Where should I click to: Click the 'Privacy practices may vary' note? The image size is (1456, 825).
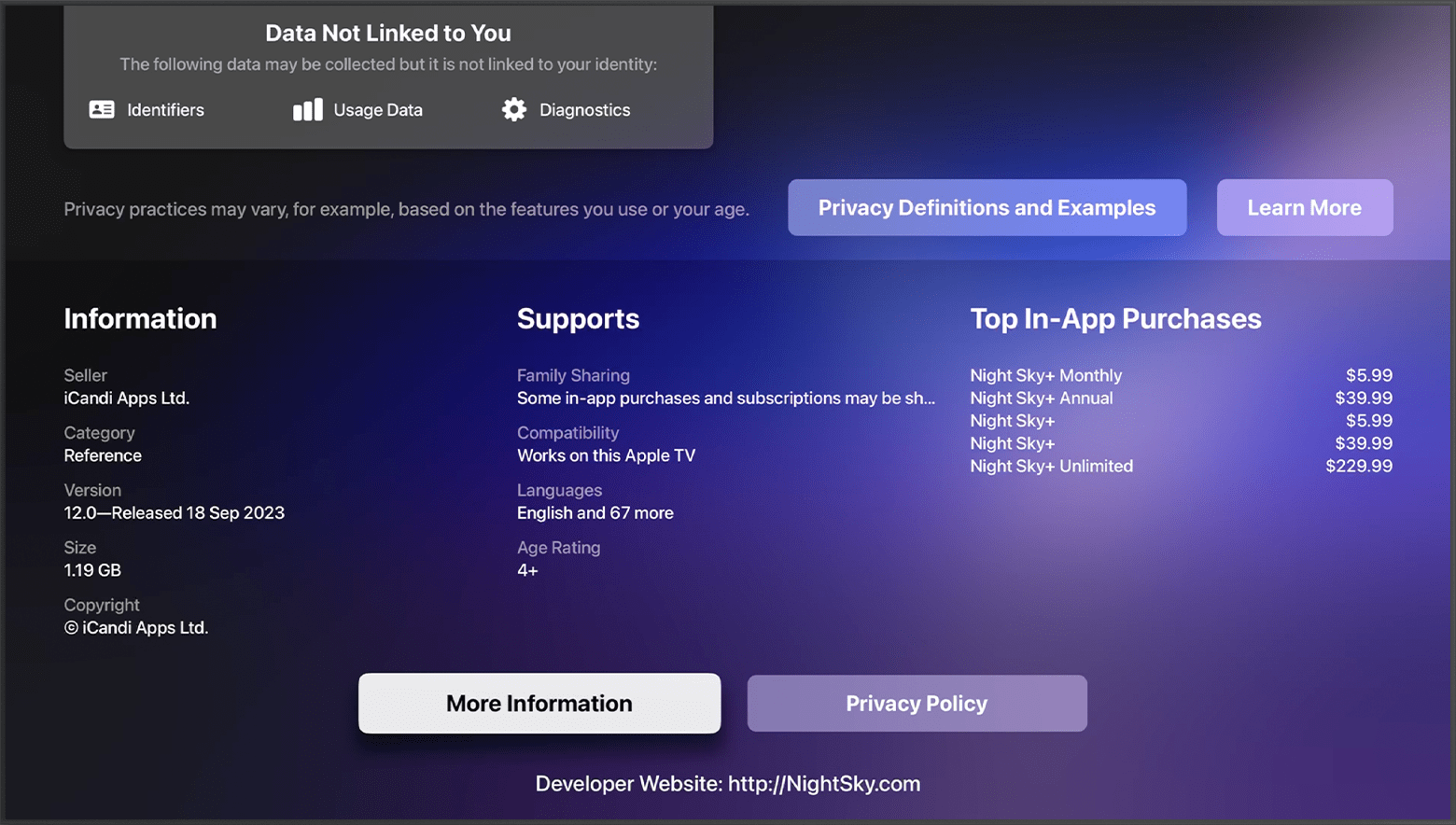tap(406, 209)
